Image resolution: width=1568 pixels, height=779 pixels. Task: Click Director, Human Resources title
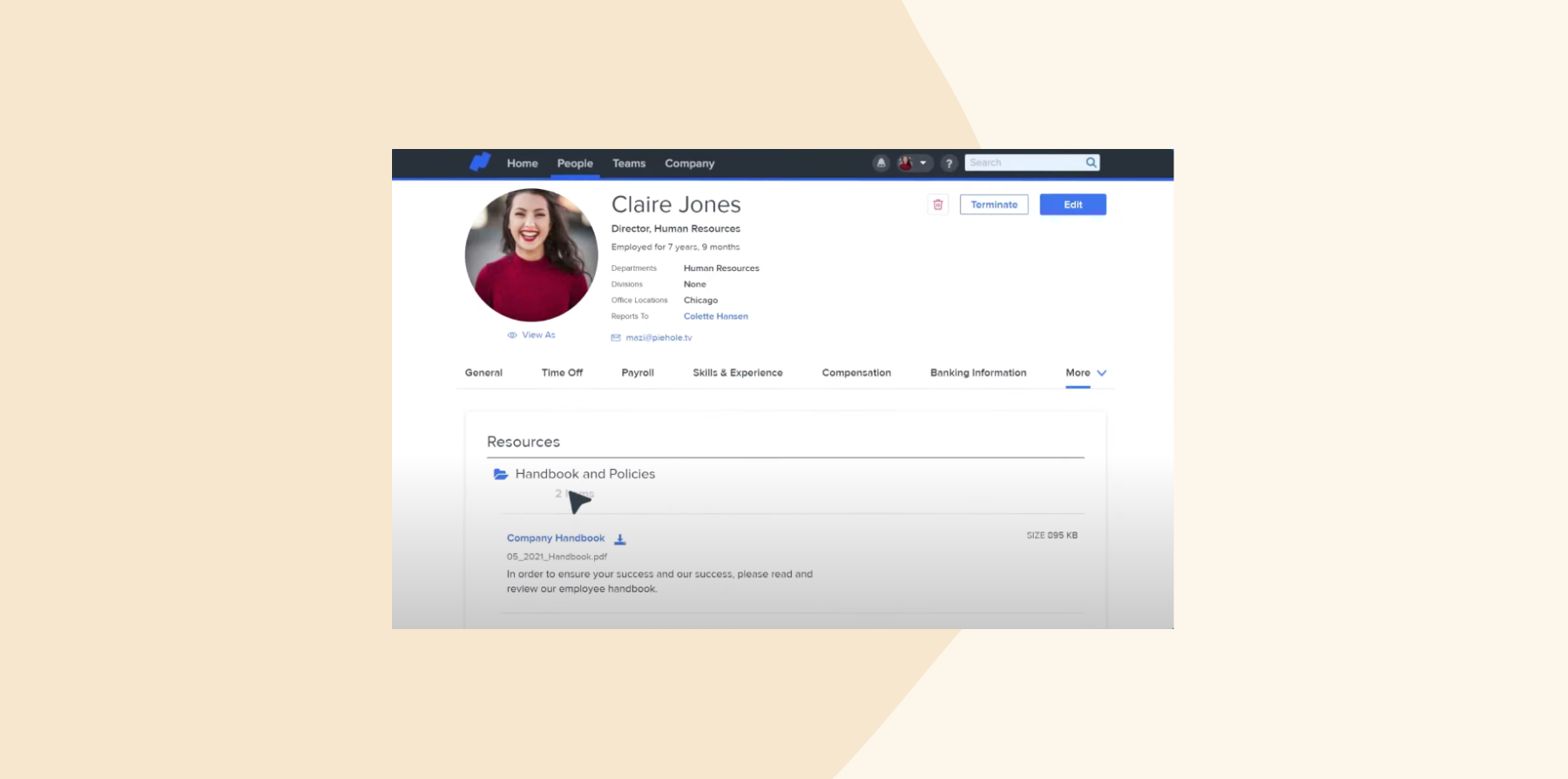[676, 229]
